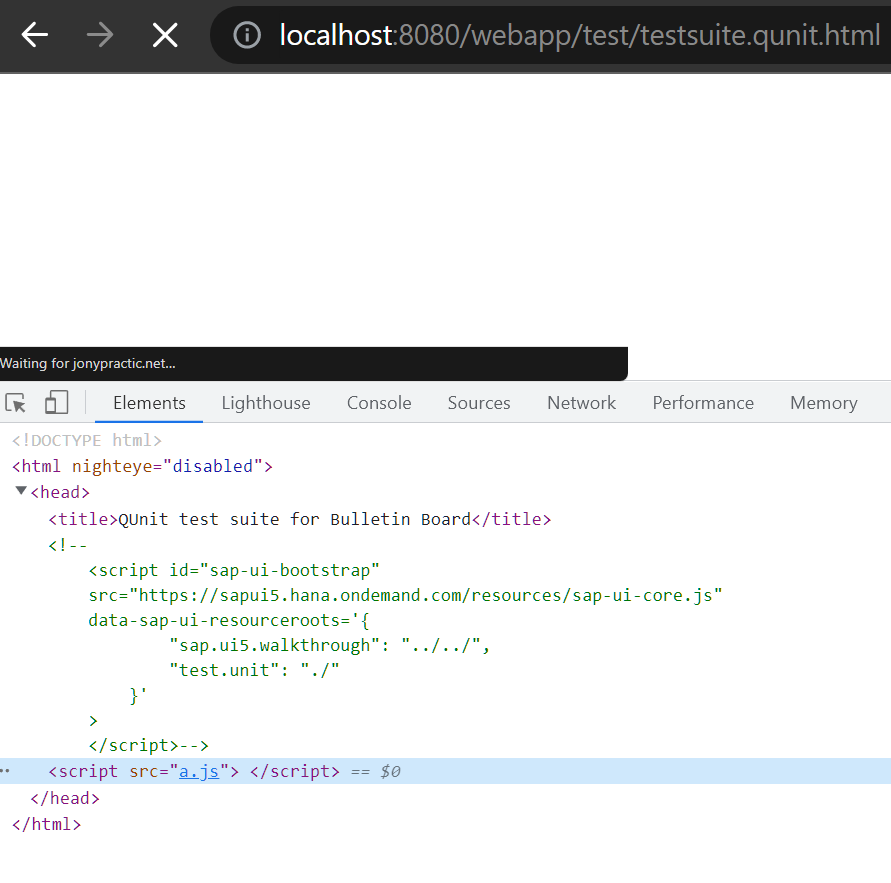Switch to the Elements tab
The height and width of the screenshot is (883, 891).
(x=149, y=403)
